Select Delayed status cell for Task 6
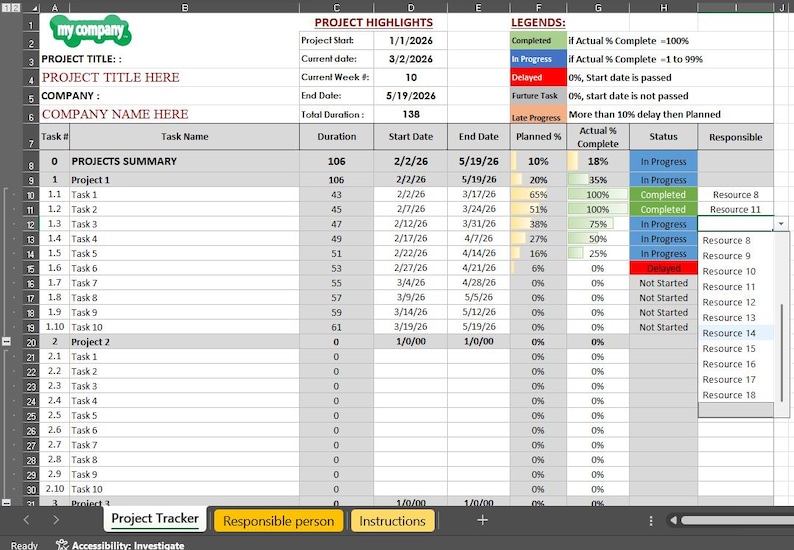Image resolution: width=794 pixels, height=550 pixels. coord(663,268)
